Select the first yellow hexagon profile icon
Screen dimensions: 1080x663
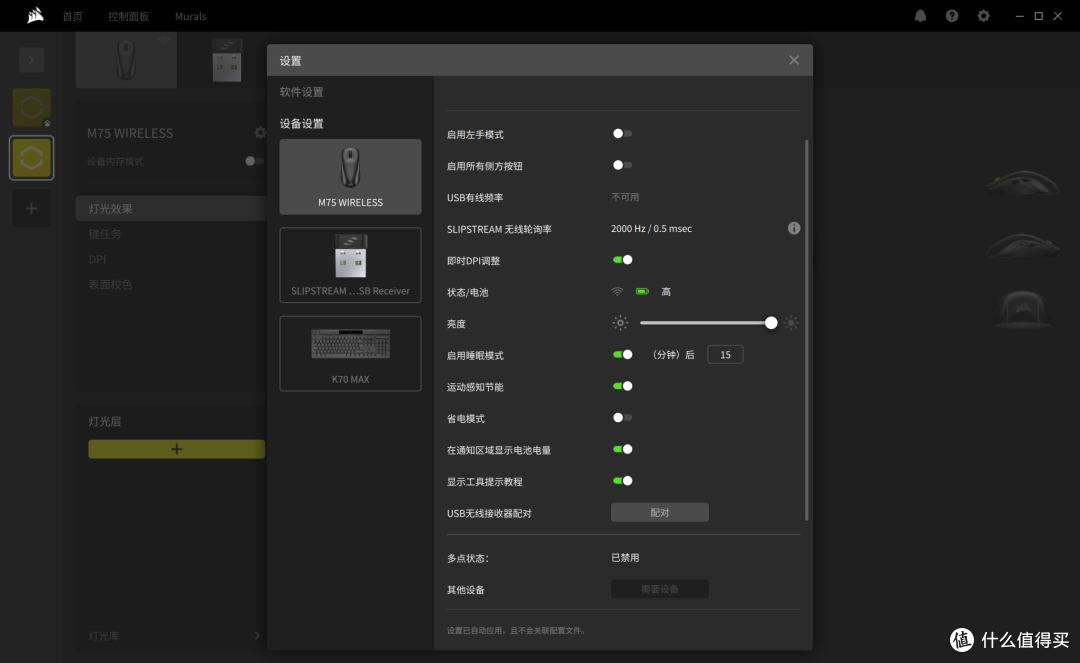tap(32, 107)
